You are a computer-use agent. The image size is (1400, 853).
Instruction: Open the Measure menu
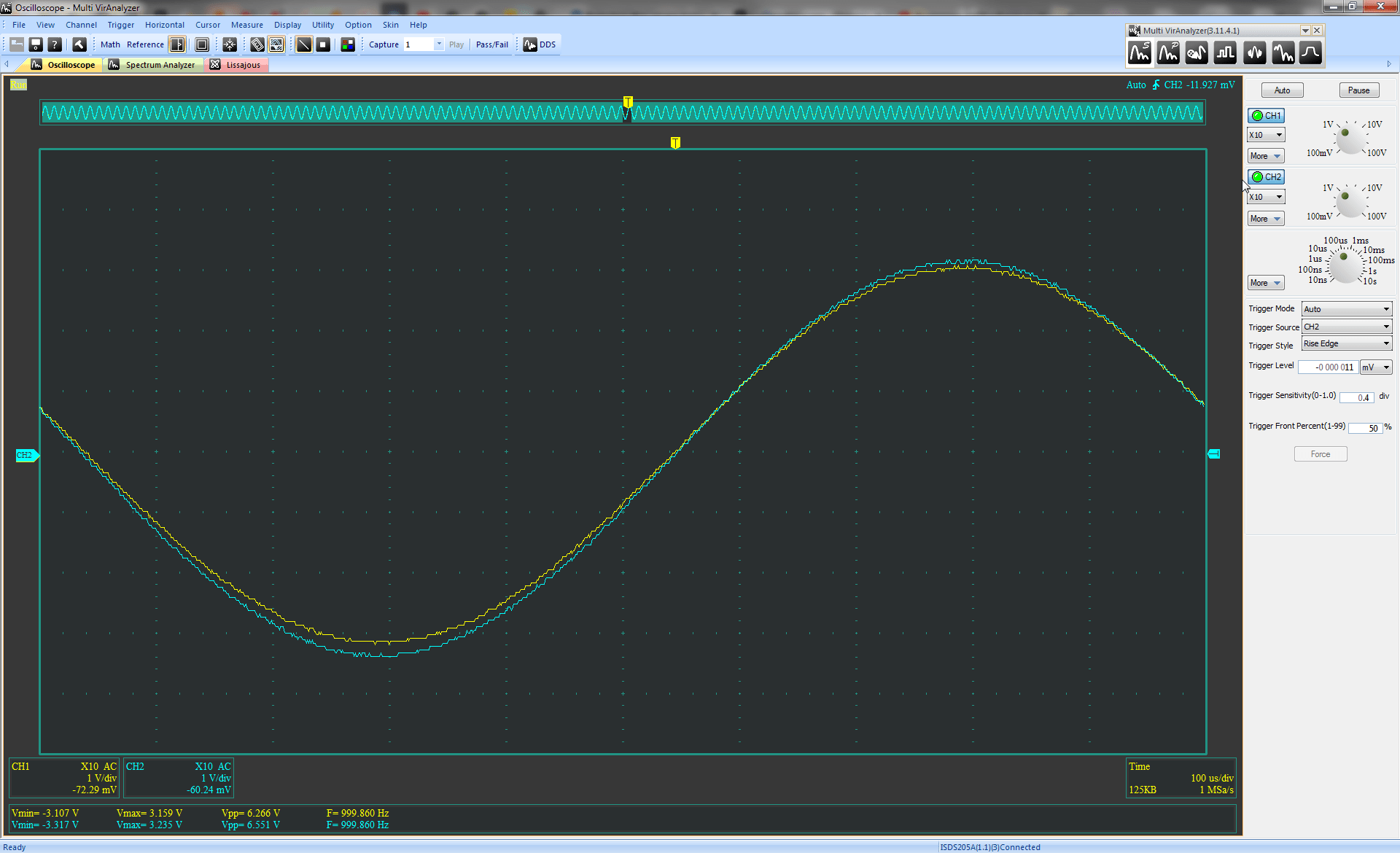pyautogui.click(x=247, y=25)
